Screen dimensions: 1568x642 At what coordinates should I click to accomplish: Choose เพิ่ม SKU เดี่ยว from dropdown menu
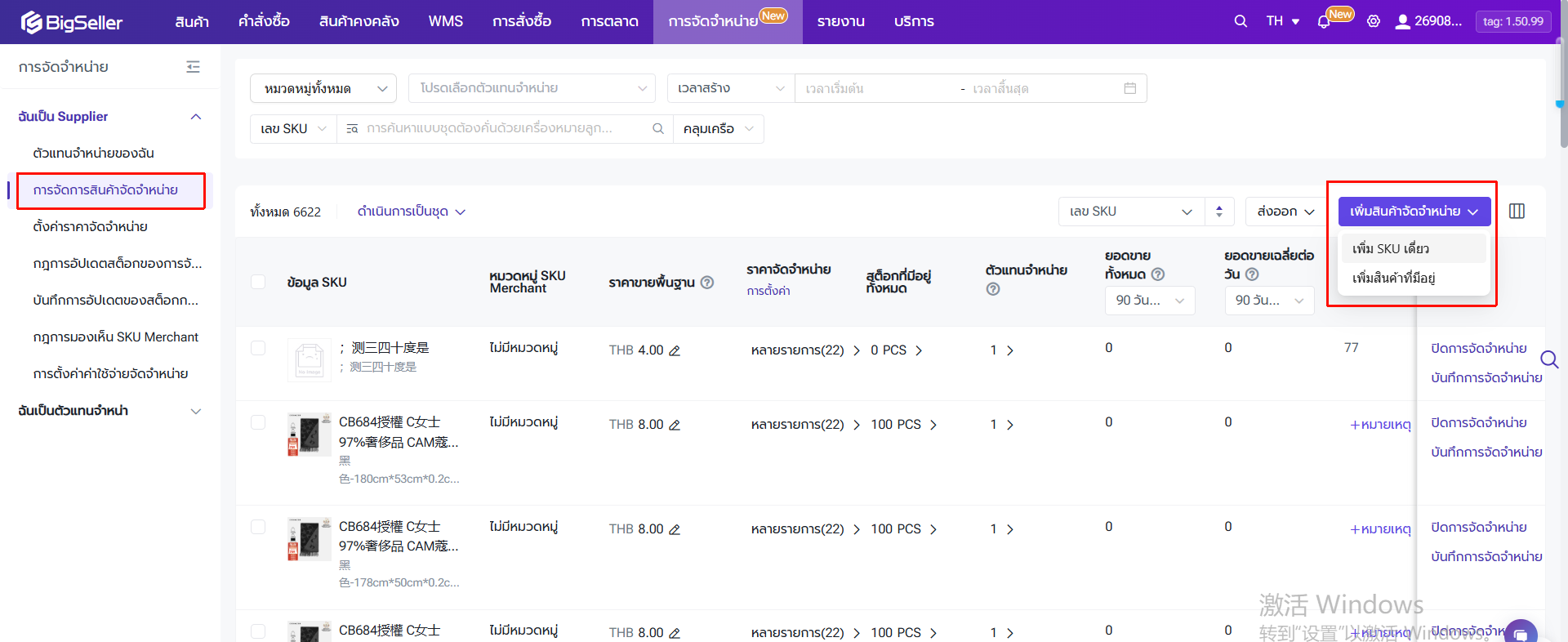pyautogui.click(x=1391, y=248)
